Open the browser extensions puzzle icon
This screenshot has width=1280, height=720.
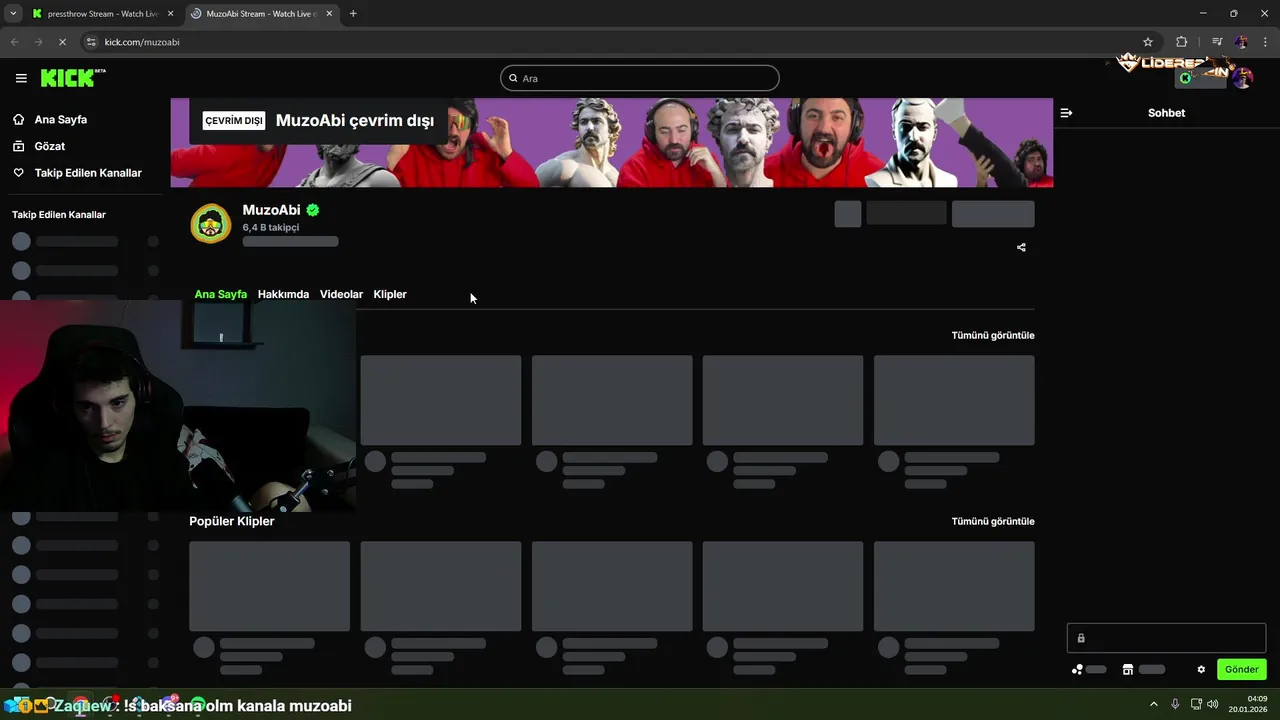tap(1181, 42)
